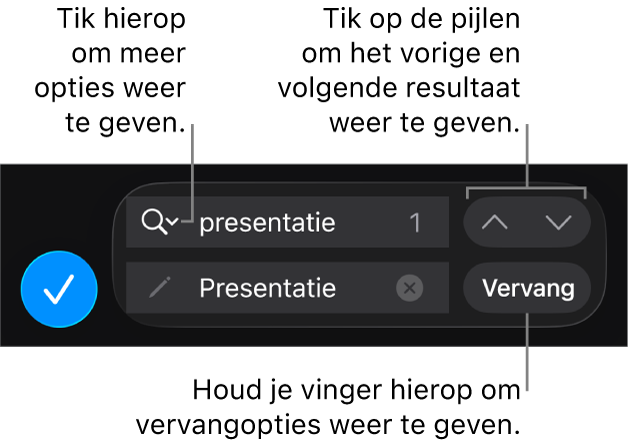Focus the replace field containing Presentatie
The image size is (628, 442).
tap(287, 287)
